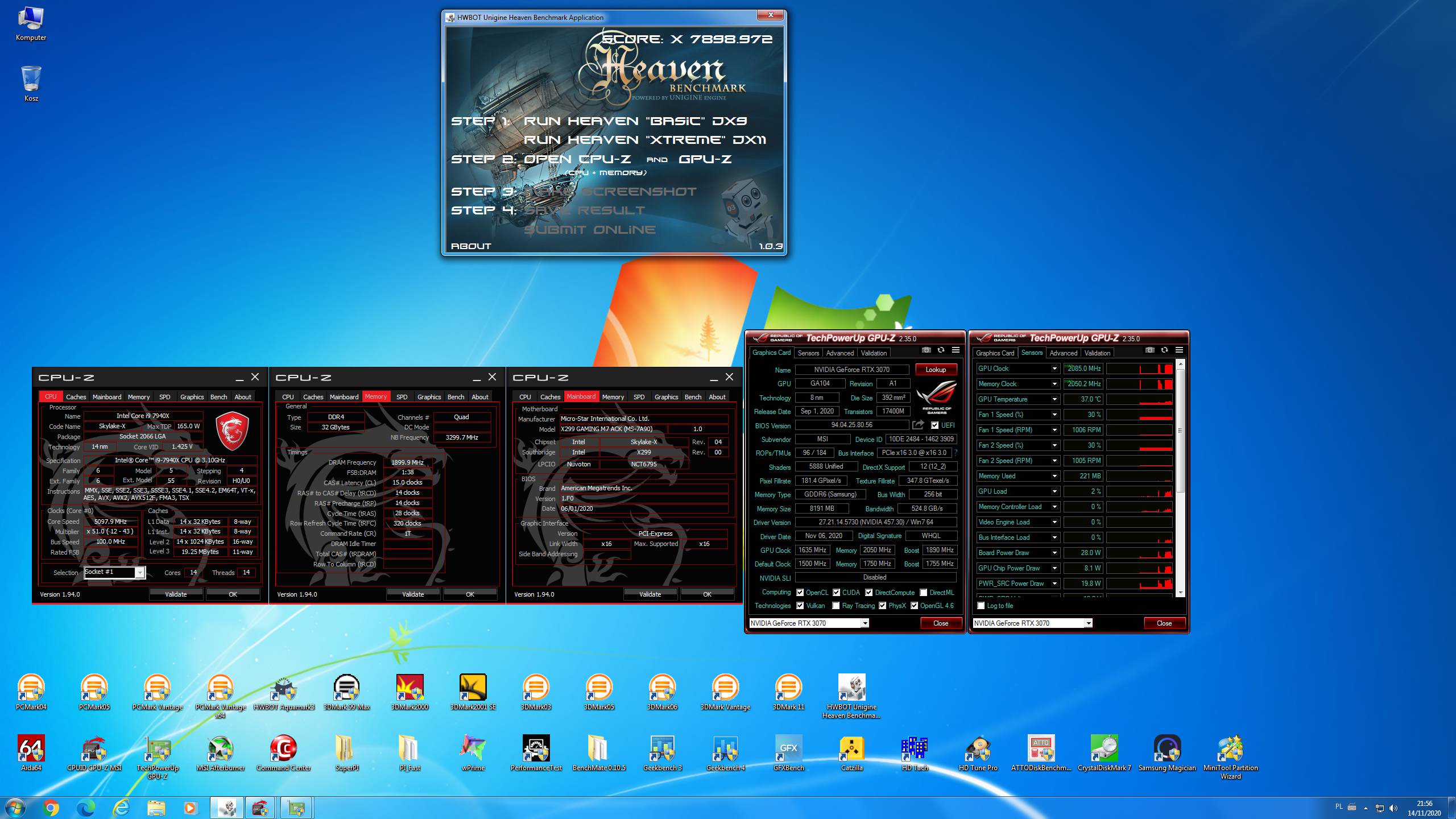Launch HD Tune Pro
This screenshot has width=1456, height=819.
978,753
